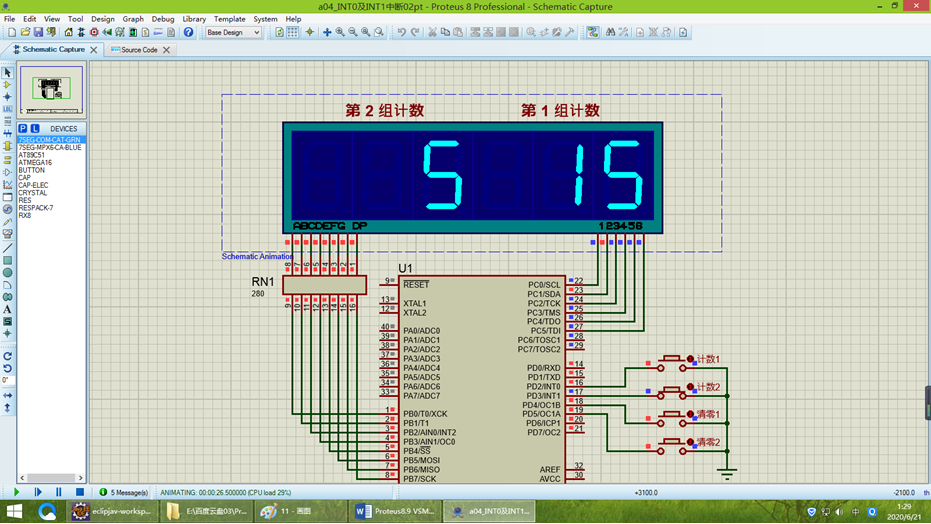
Task: Open the Word Proteus8.9 taskbar item
Action: click(395, 511)
